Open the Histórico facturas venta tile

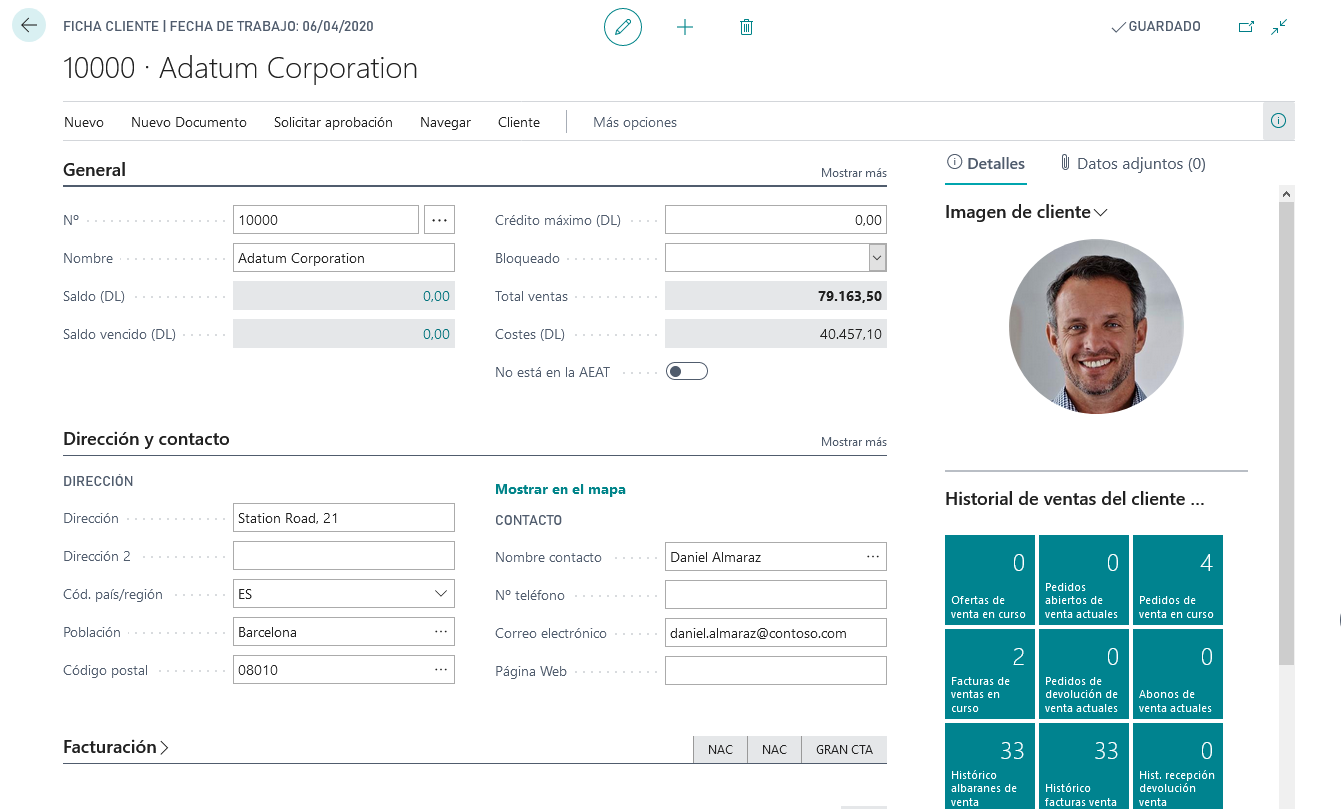click(x=1084, y=766)
